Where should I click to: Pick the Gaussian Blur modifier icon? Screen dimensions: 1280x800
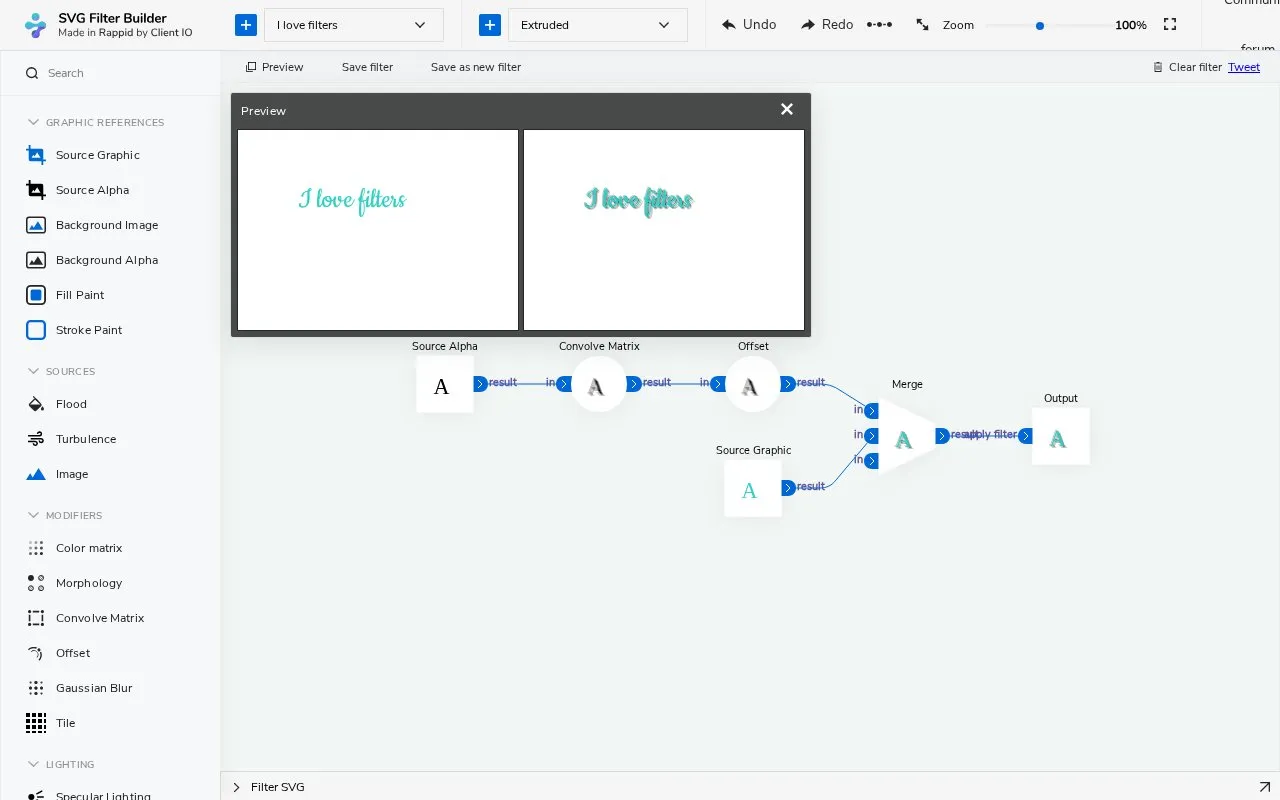pos(36,688)
